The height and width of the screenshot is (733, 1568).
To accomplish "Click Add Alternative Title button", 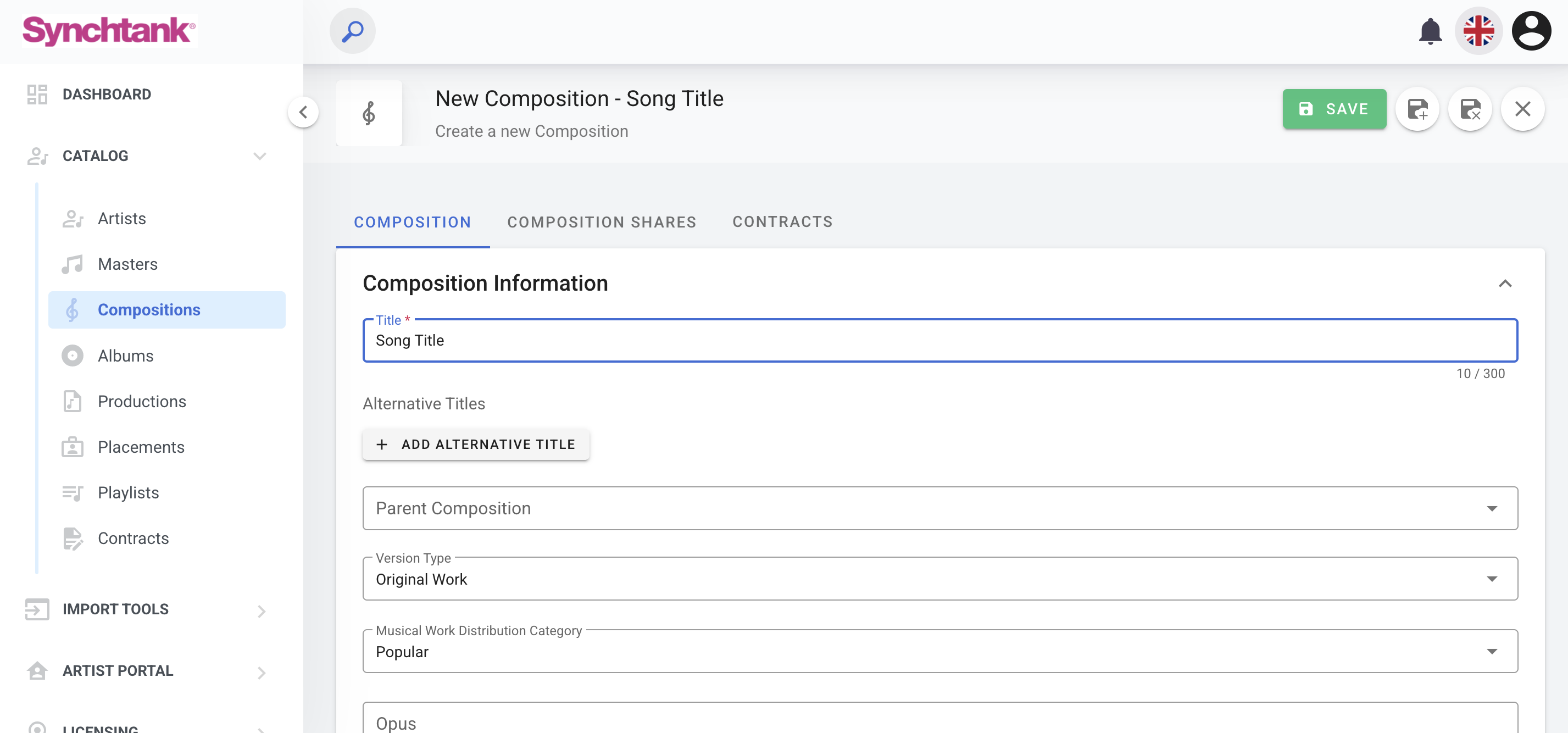I will click(475, 445).
